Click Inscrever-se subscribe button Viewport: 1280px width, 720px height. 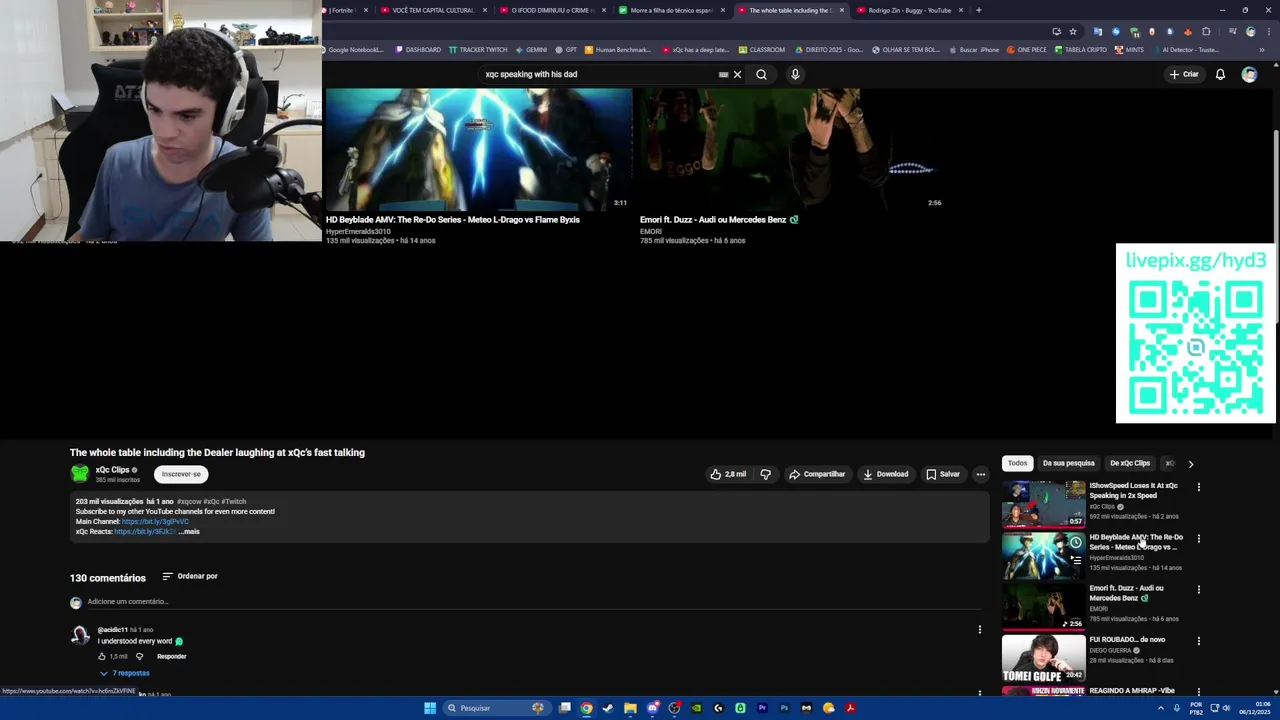click(181, 474)
